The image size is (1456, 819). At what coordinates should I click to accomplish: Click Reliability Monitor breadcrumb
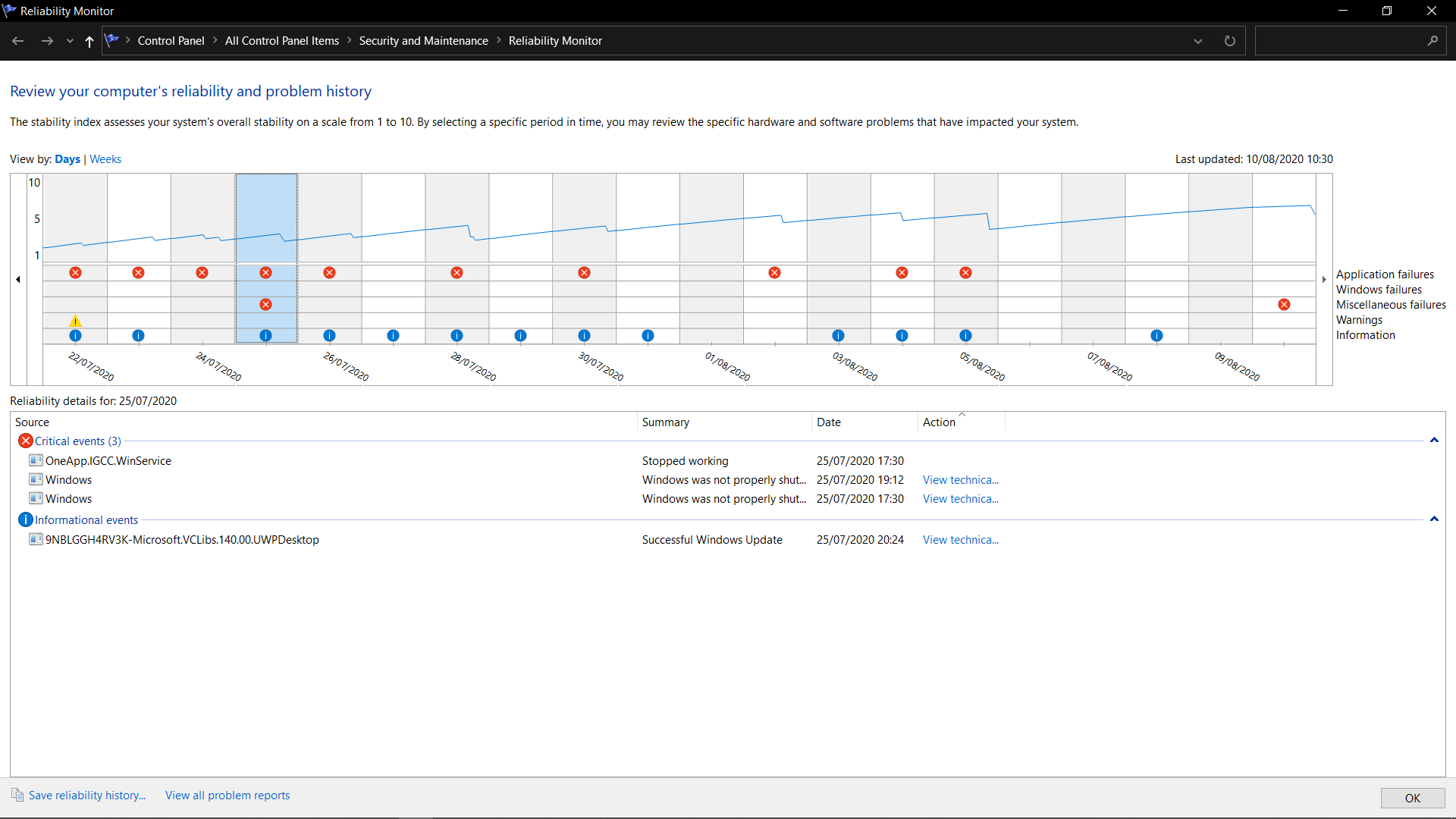[x=555, y=41]
